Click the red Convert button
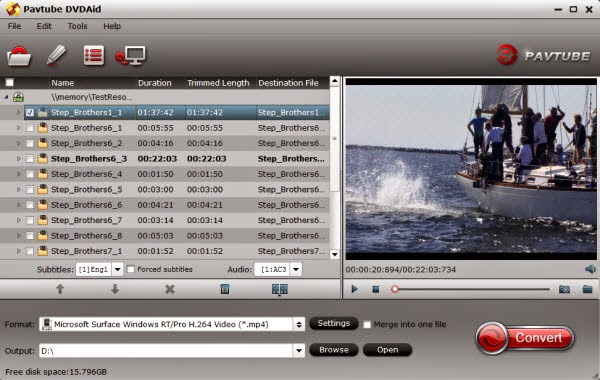This screenshot has width=600, height=380. click(525, 338)
